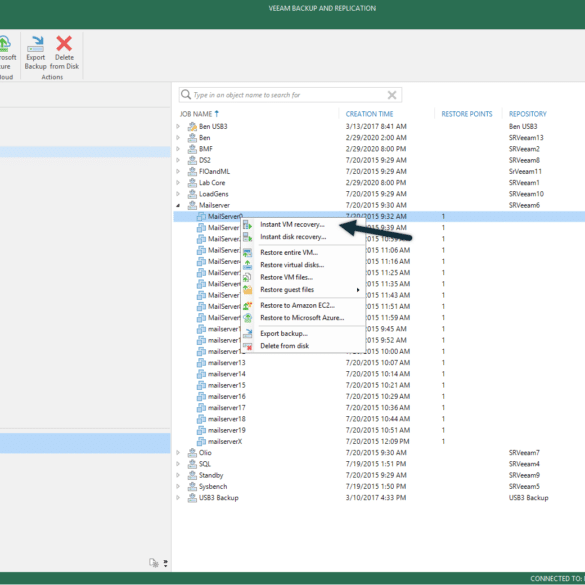Screen dimensions: 585x585
Task: Click the mailserver17 VM icon
Action: tap(201, 408)
